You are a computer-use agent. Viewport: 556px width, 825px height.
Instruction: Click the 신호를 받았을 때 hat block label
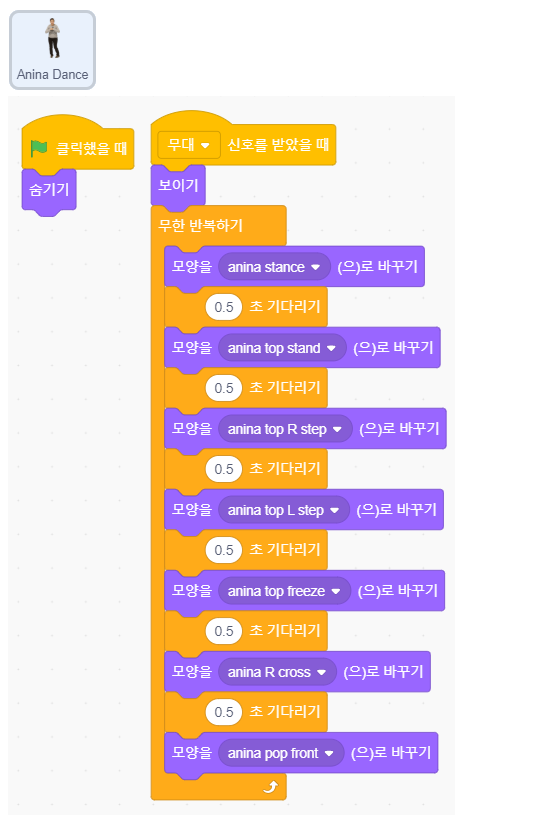click(278, 144)
